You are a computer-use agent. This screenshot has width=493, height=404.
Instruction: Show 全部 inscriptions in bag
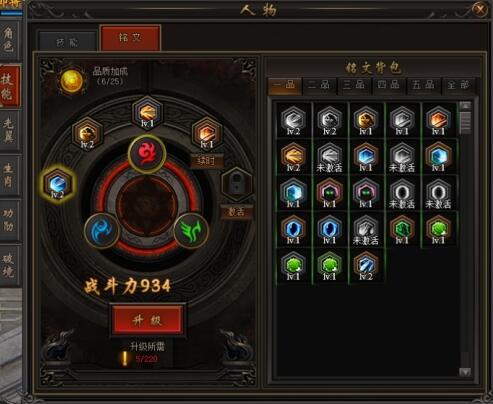pos(458,86)
